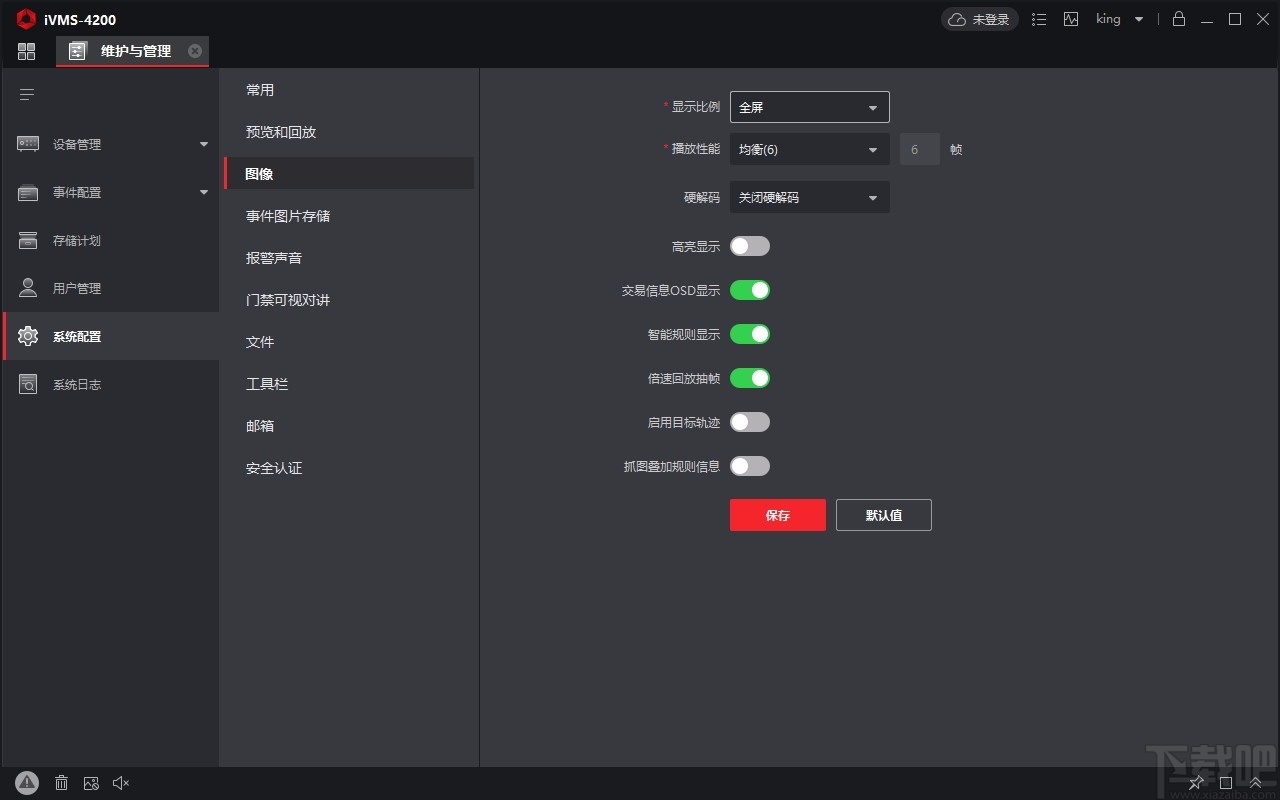View 系统日志 via its sidebar icon
Screen dimensions: 1280x800
[27, 384]
